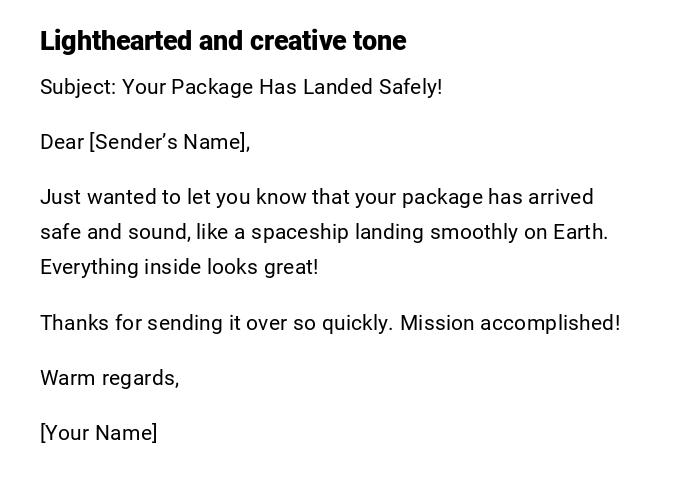The width and height of the screenshot is (700, 495).
Task: Click the 'Subject:' label text
Action: (x=77, y=87)
